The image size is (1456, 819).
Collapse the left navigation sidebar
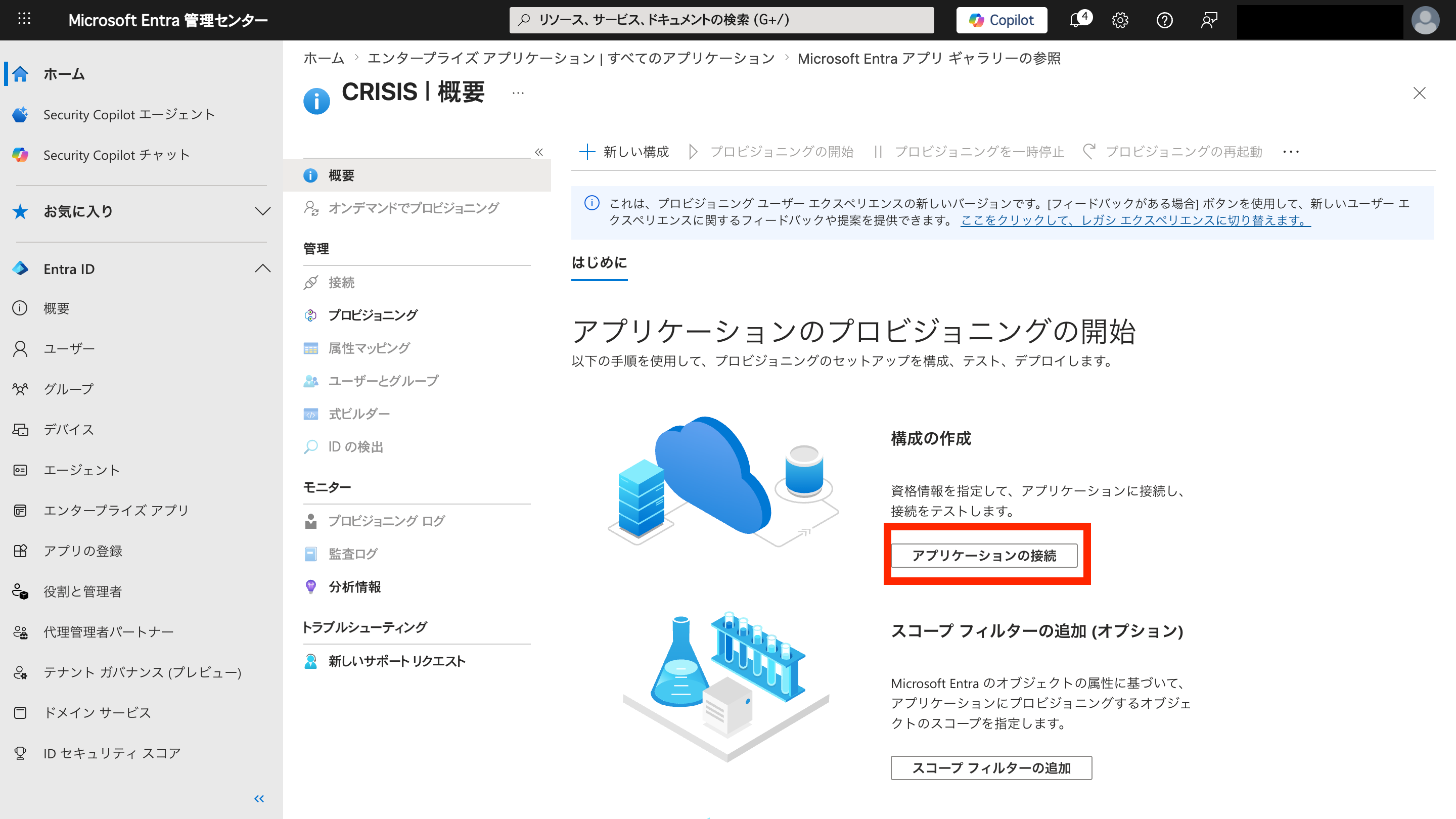pos(259,798)
